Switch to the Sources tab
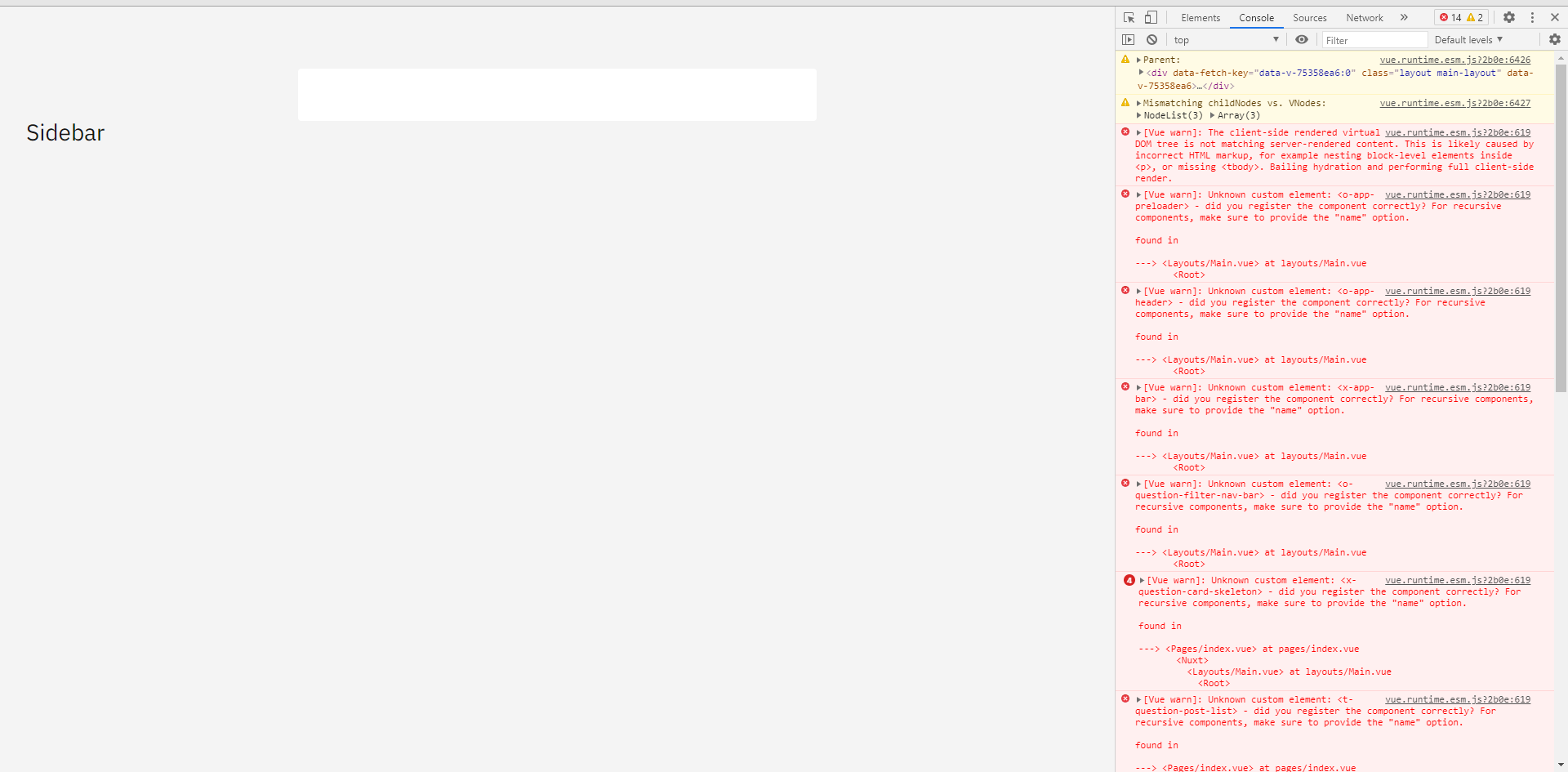1568x772 pixels. pyautogui.click(x=1309, y=17)
